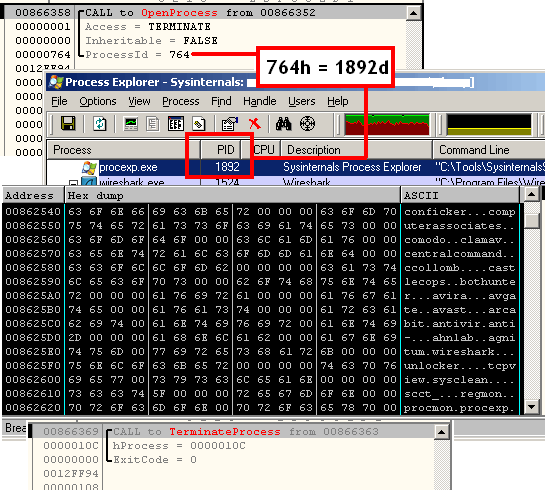This screenshot has height=490, width=545.
Task: Click the CPU usage history graph
Action: (x=387, y=124)
